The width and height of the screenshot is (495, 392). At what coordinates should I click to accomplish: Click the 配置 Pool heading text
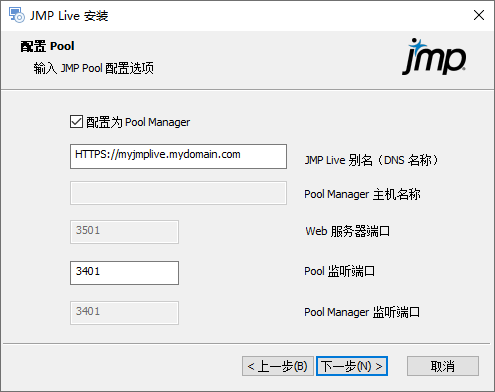point(47,46)
